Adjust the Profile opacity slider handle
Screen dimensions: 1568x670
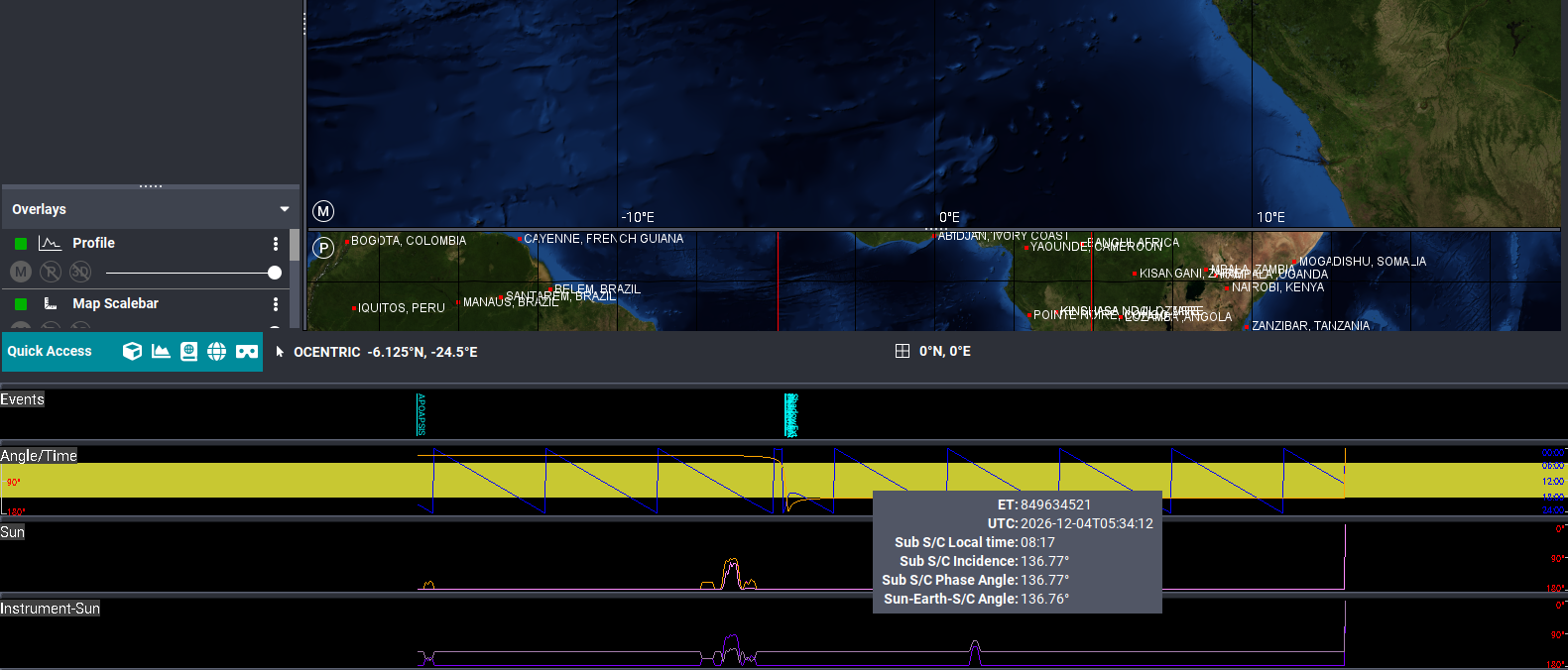(275, 273)
